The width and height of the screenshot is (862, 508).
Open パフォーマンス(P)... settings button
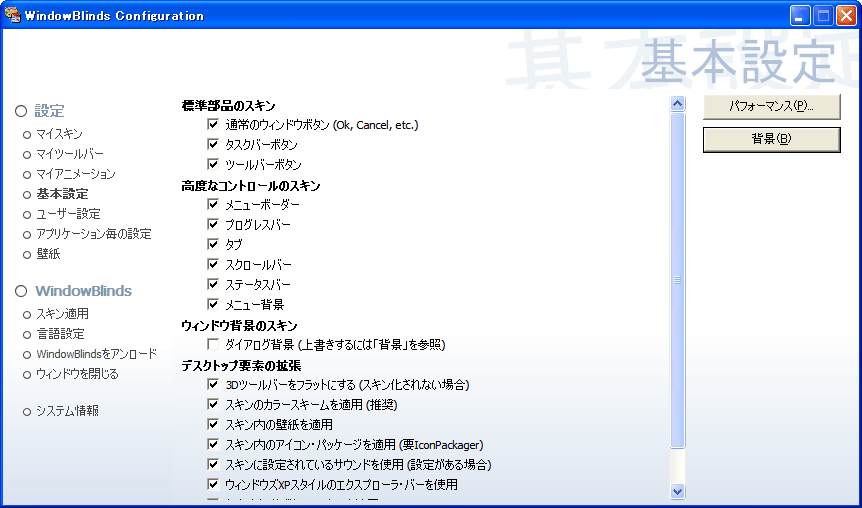pos(771,107)
